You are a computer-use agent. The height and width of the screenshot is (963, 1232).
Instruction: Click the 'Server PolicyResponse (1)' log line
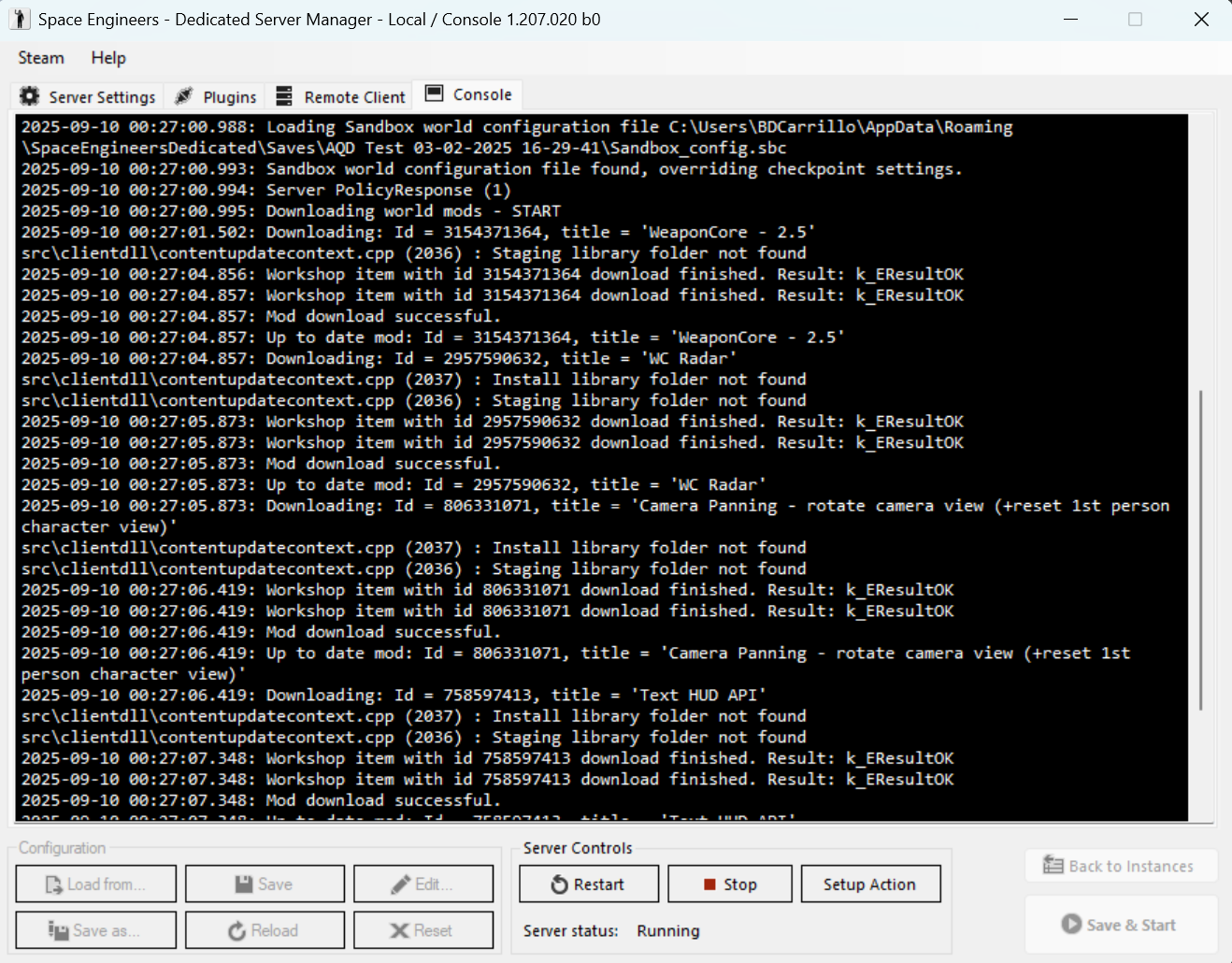[x=266, y=190]
